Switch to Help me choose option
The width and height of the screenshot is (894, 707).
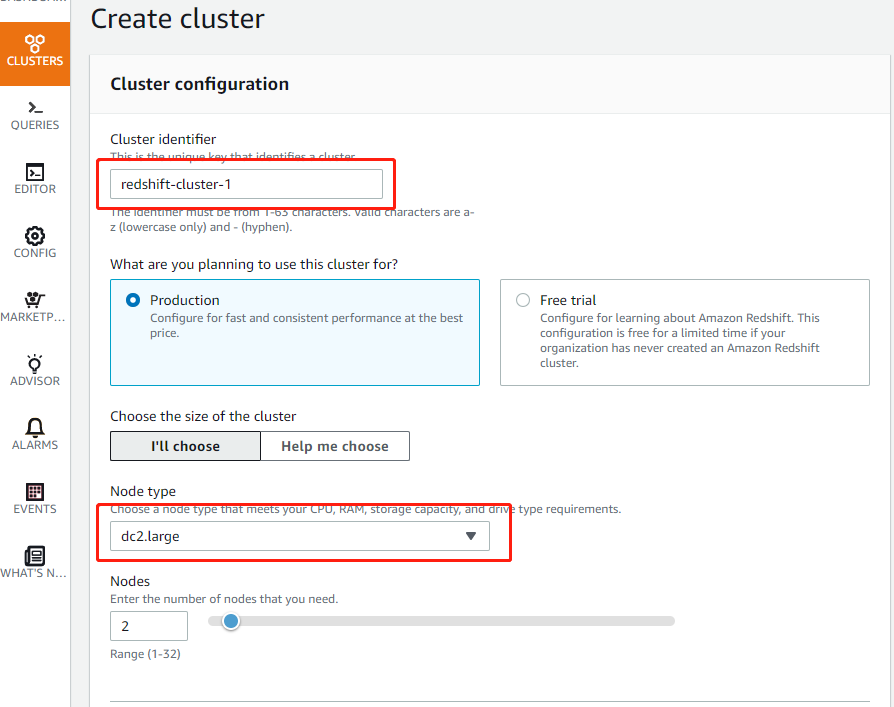point(335,446)
